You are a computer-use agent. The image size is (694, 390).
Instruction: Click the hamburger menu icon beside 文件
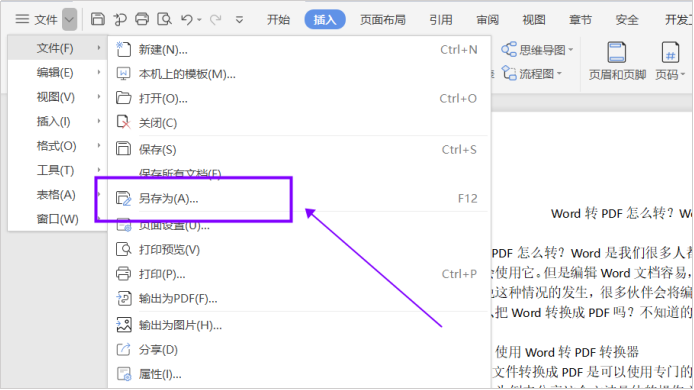pos(22,19)
